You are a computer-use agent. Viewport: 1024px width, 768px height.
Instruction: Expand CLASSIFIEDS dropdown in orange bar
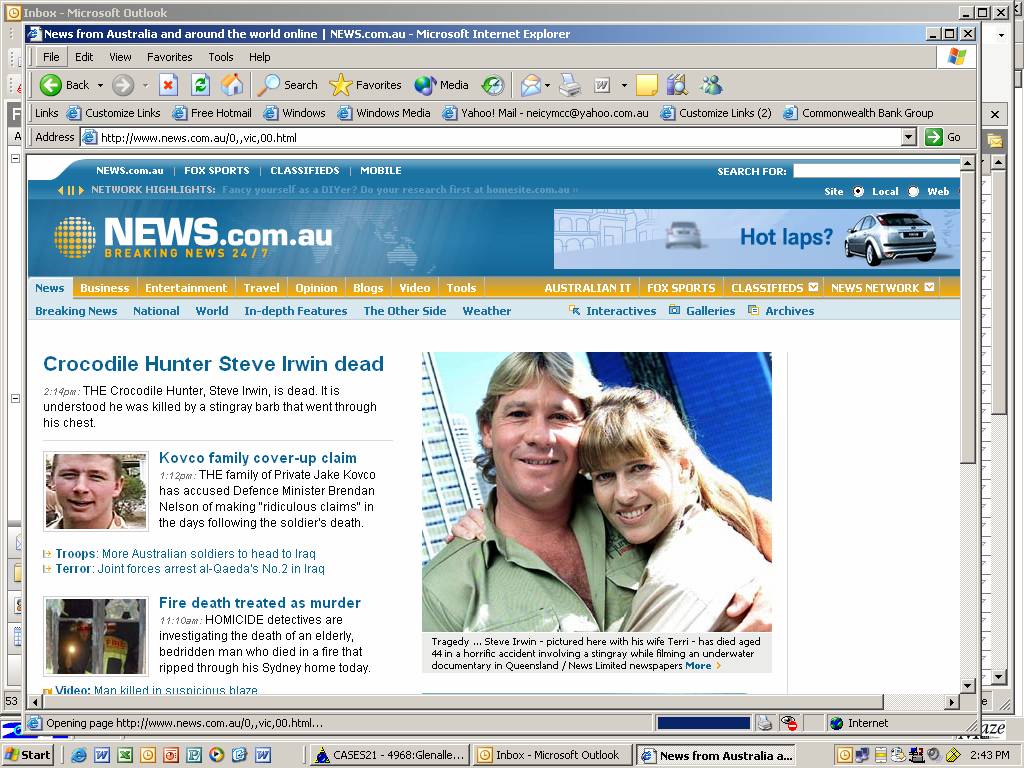813,287
